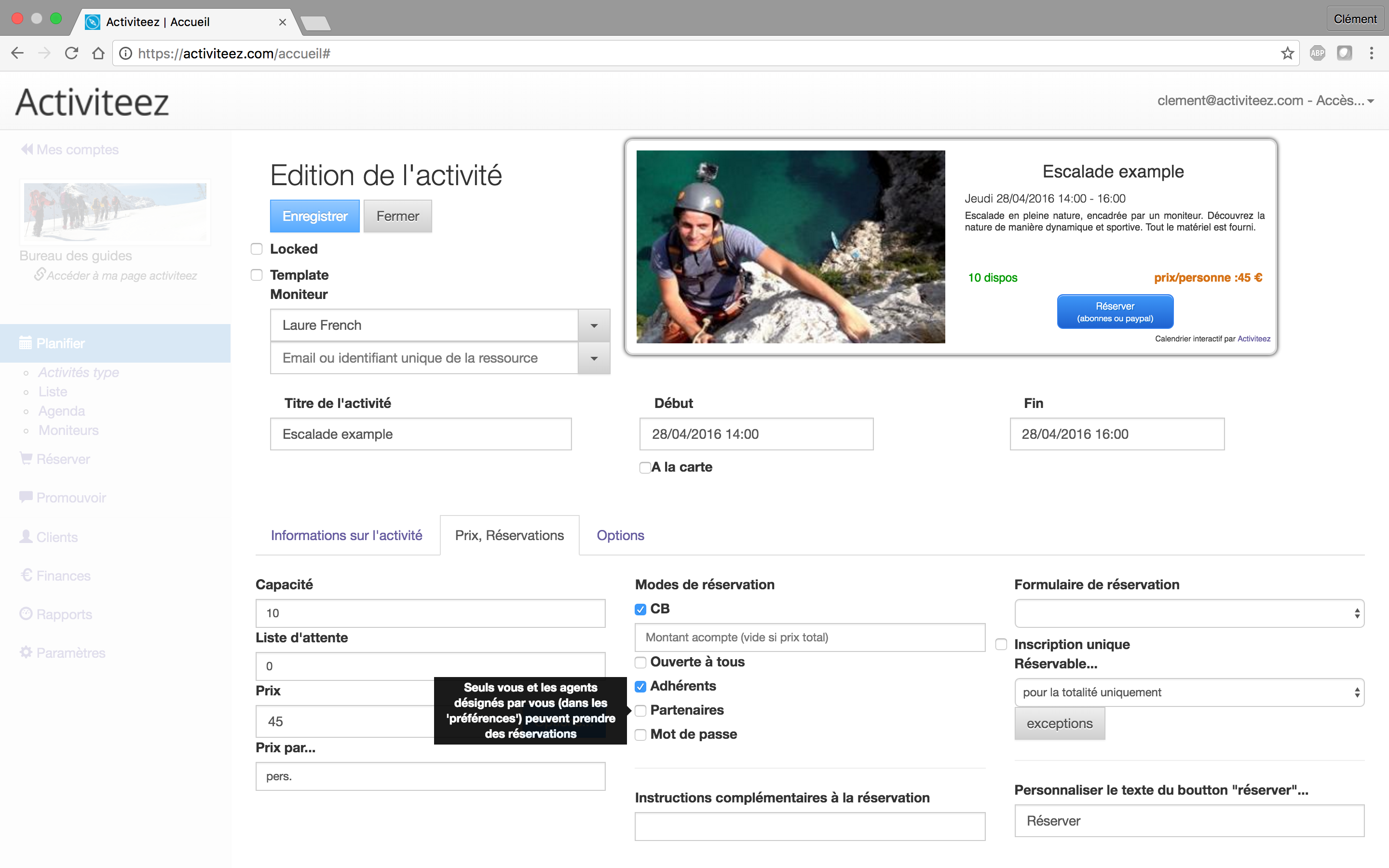Screen dimensions: 1389x868
Task: Open the Options tab
Action: pyautogui.click(x=620, y=535)
